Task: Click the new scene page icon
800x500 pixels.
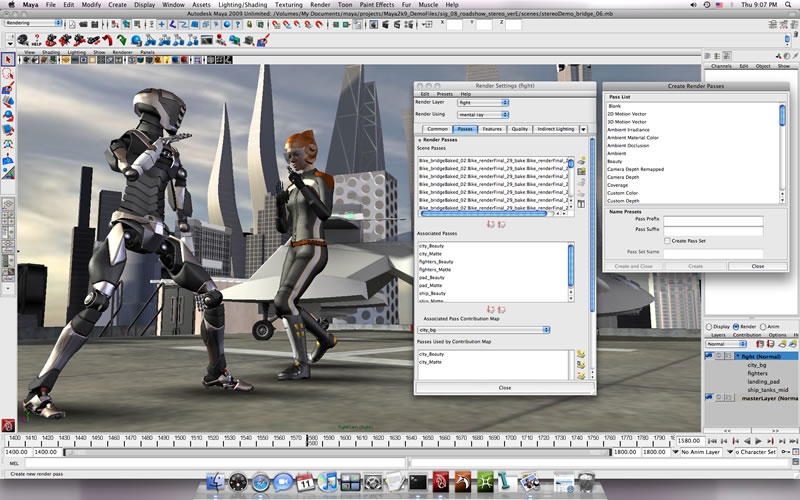Action: [x=72, y=24]
